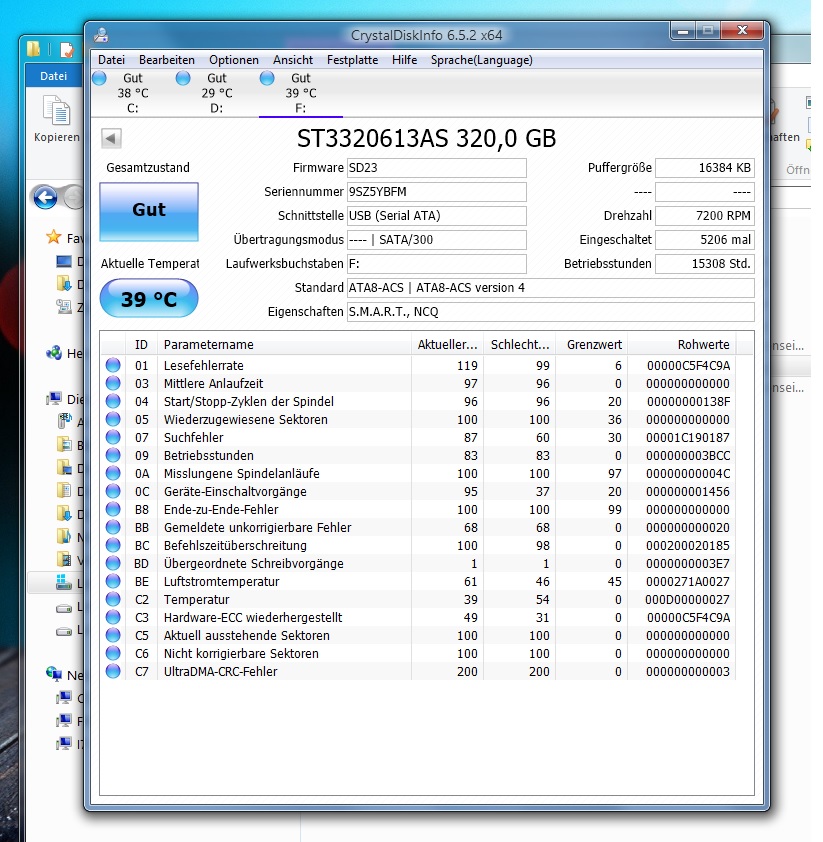The width and height of the screenshot is (823, 842).
Task: Click the Grenzwert column header
Action: pos(592,345)
